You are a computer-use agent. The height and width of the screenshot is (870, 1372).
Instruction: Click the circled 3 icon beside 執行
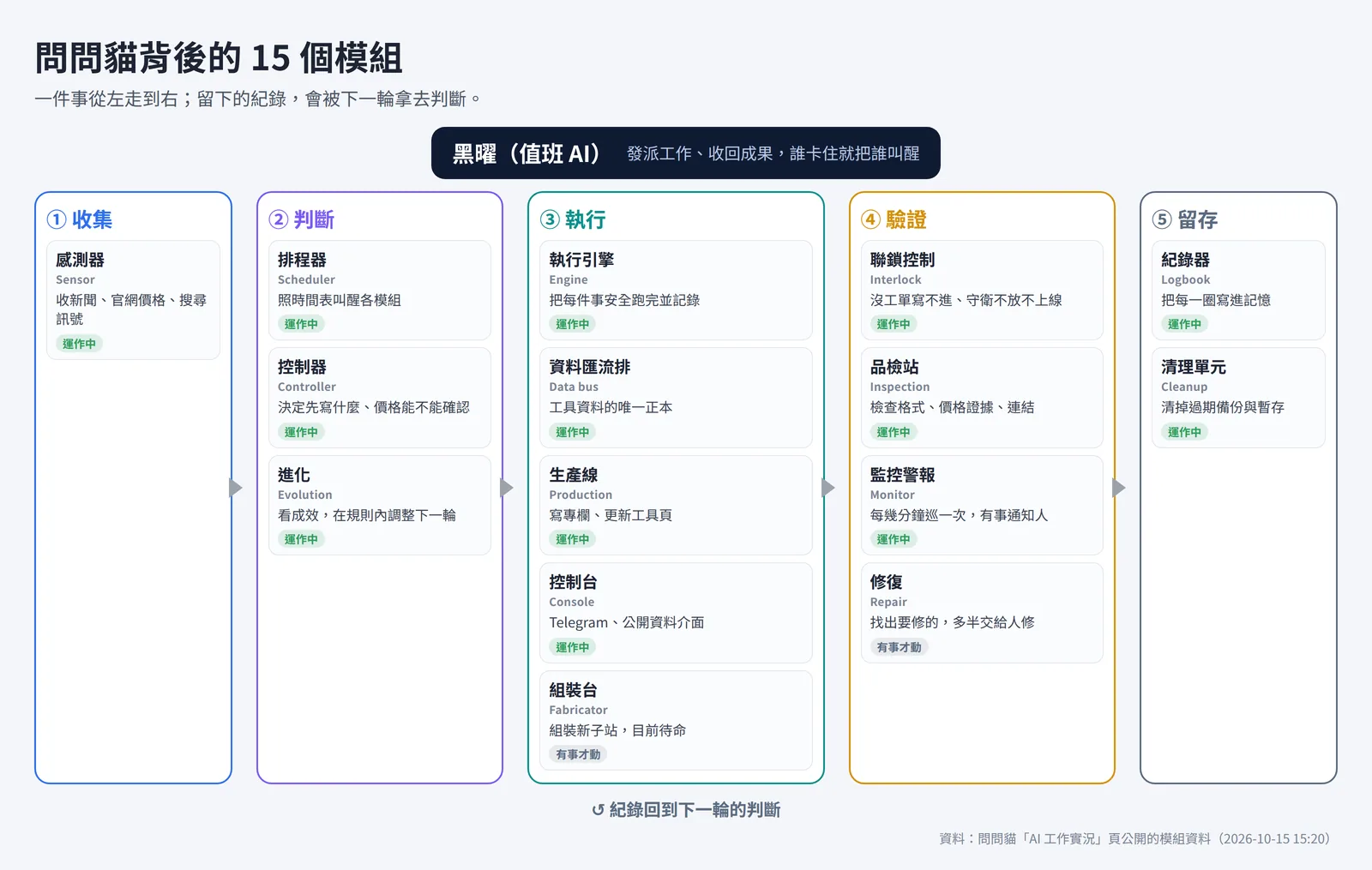coord(550,219)
